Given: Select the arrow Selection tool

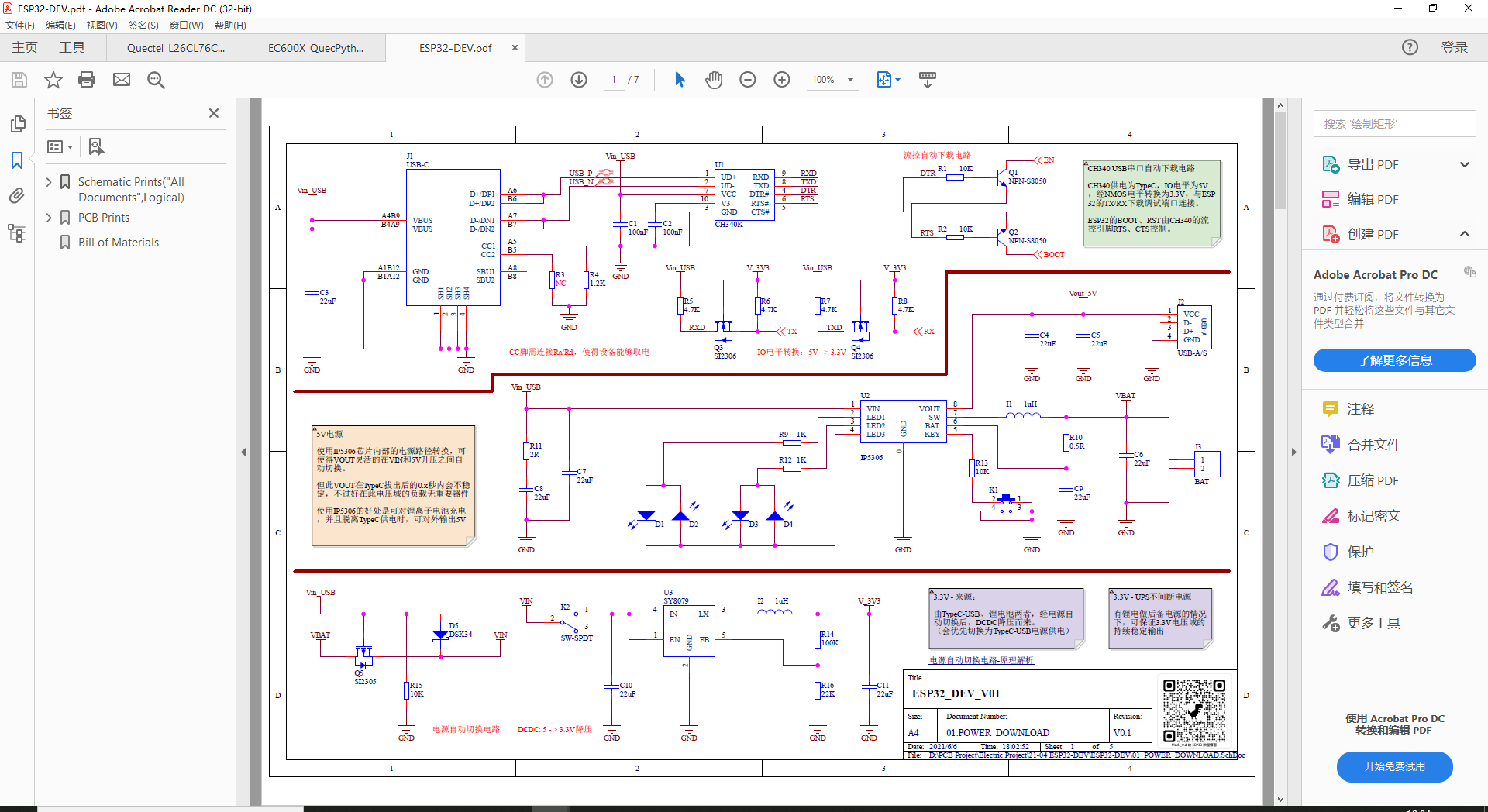Looking at the screenshot, I should [679, 79].
